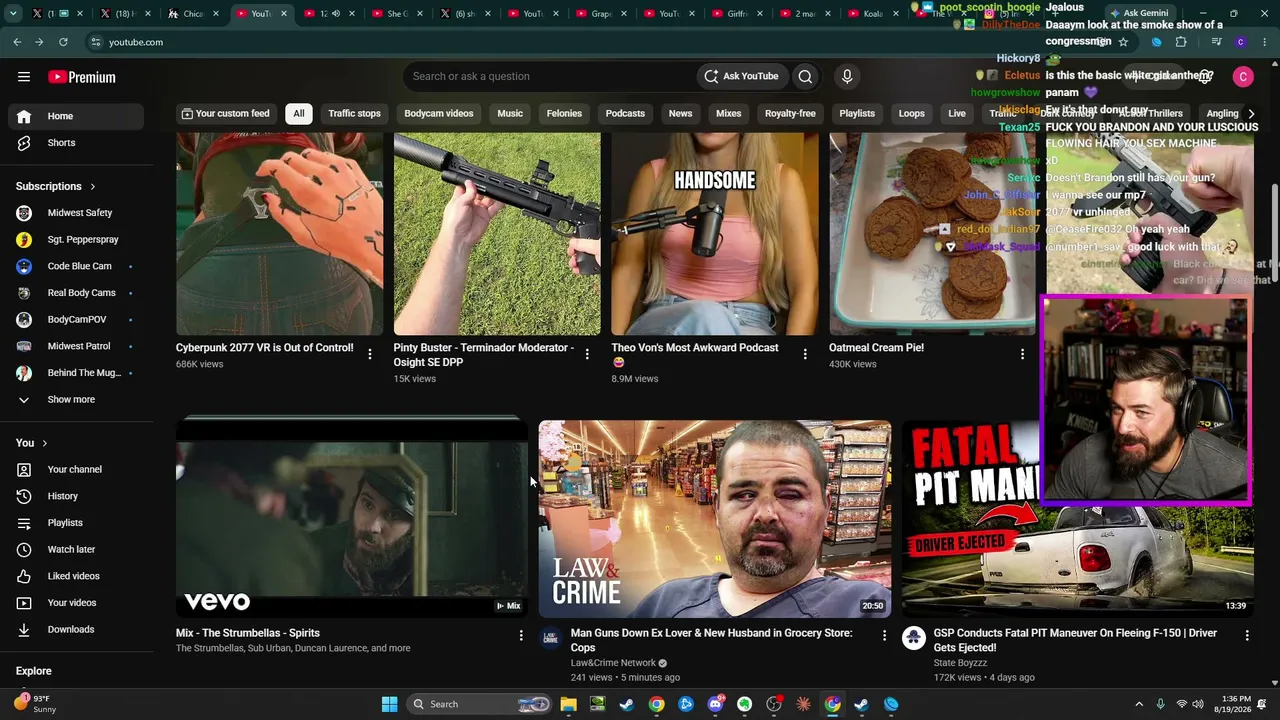This screenshot has width=1280, height=720.
Task: Toggle the Traffic stops filter chip
Action: click(355, 113)
